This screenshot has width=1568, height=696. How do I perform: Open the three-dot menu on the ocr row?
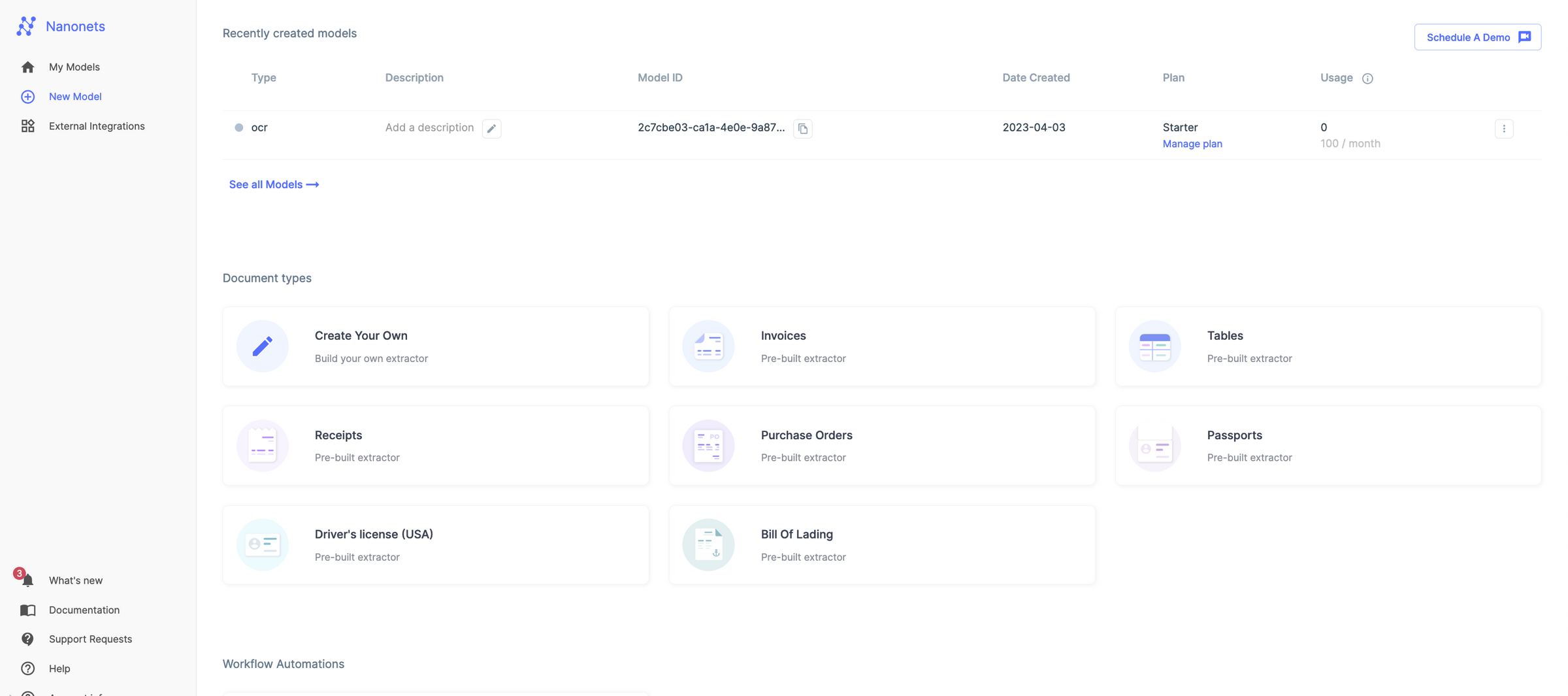[x=1505, y=128]
